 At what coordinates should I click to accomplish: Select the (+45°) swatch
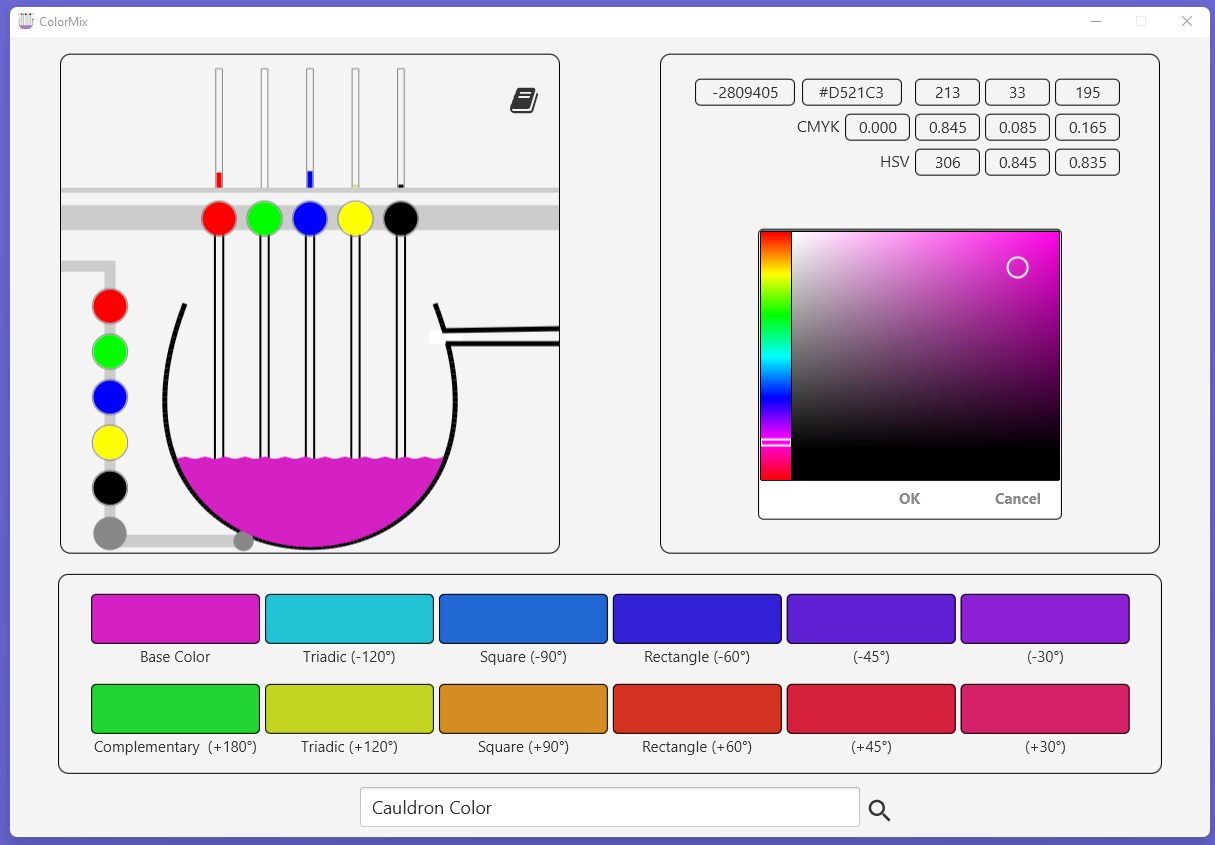871,709
